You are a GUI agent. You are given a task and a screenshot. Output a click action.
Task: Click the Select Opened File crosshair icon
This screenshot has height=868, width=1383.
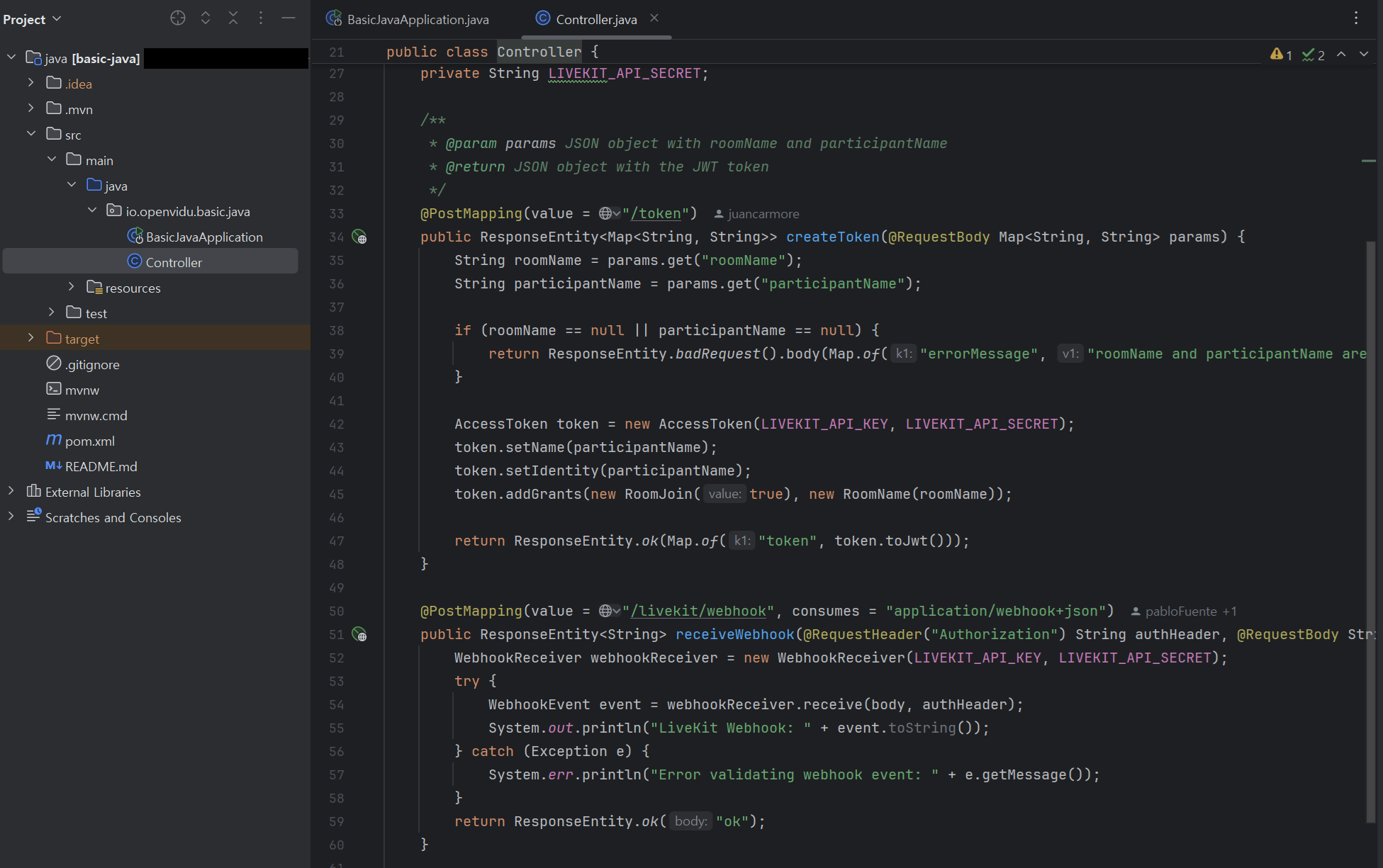178,18
